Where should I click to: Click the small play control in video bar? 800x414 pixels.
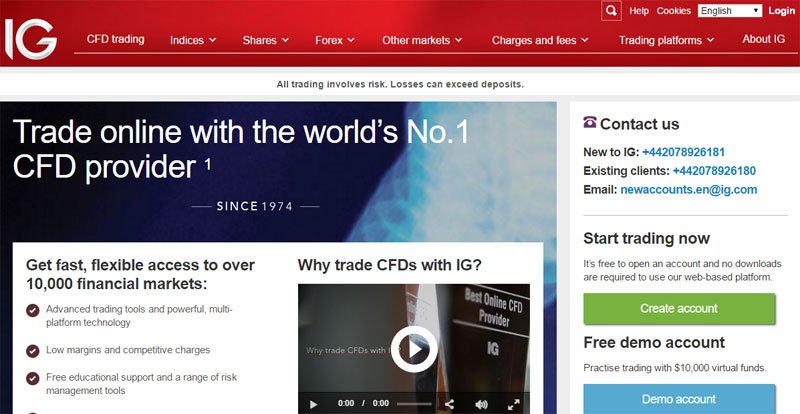pos(313,404)
